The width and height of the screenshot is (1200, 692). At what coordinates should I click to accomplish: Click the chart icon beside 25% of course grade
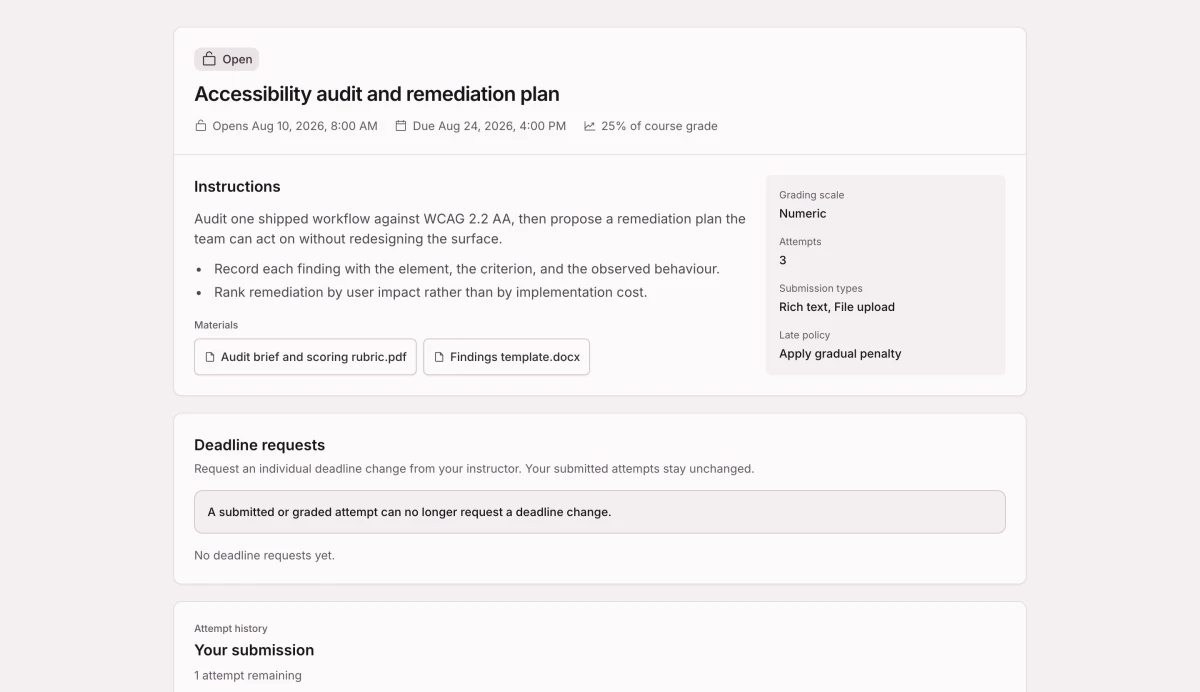[x=590, y=126]
